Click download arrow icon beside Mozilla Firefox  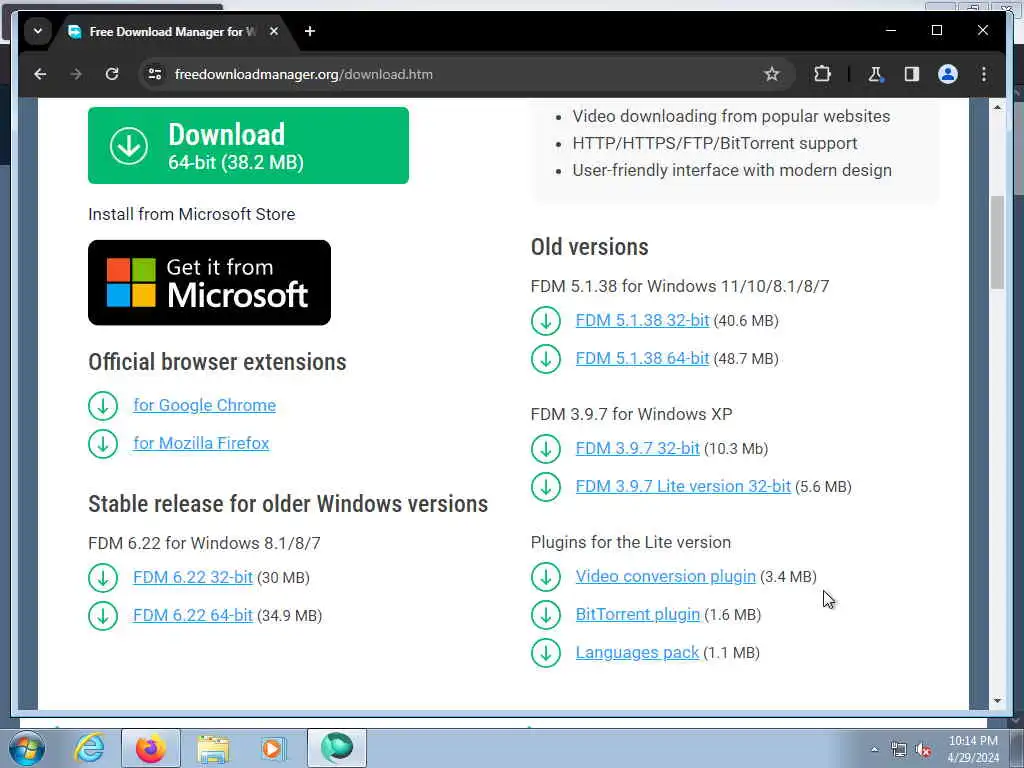point(103,443)
